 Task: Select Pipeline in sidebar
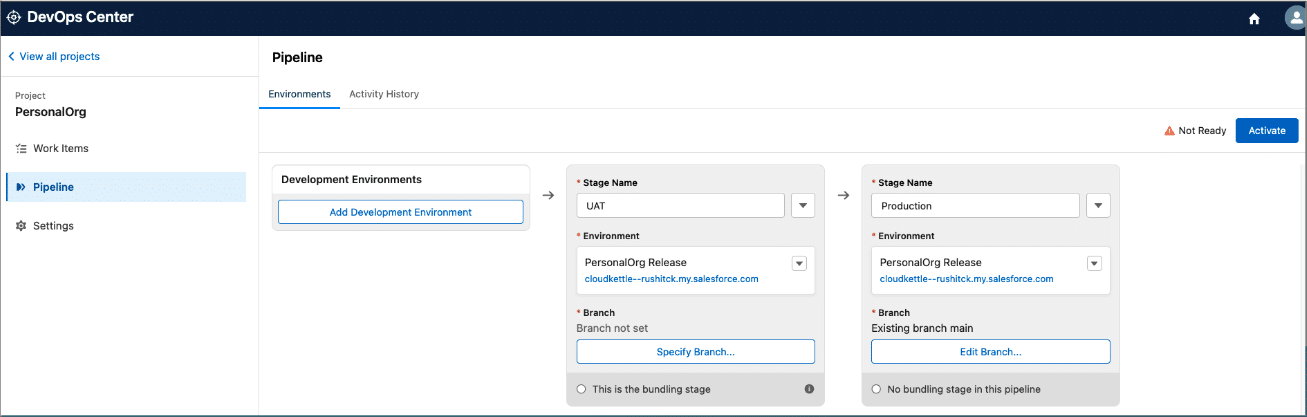point(126,187)
